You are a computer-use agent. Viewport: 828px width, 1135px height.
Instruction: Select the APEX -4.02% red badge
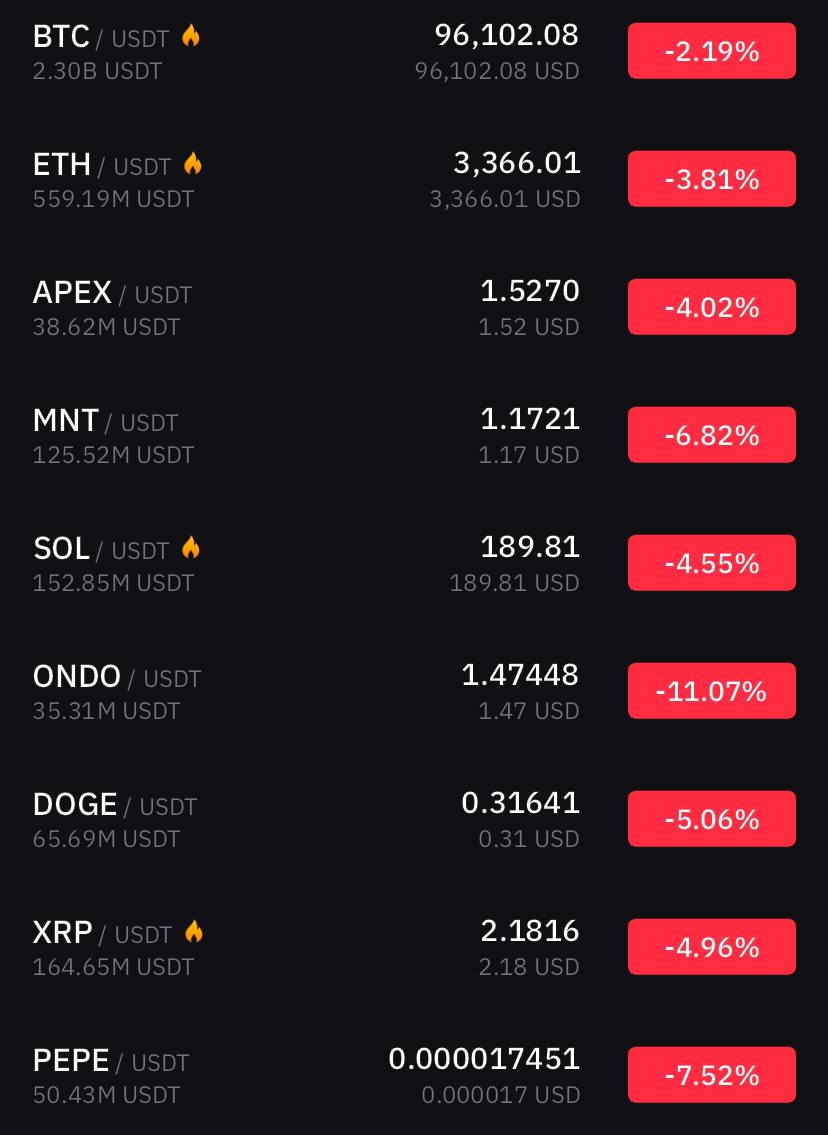[711, 307]
